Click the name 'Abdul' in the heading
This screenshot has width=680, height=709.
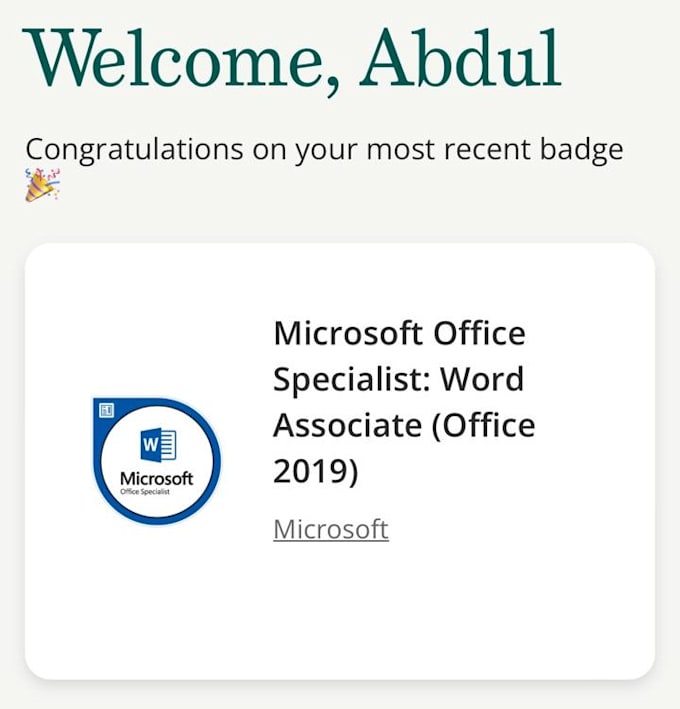[461, 58]
